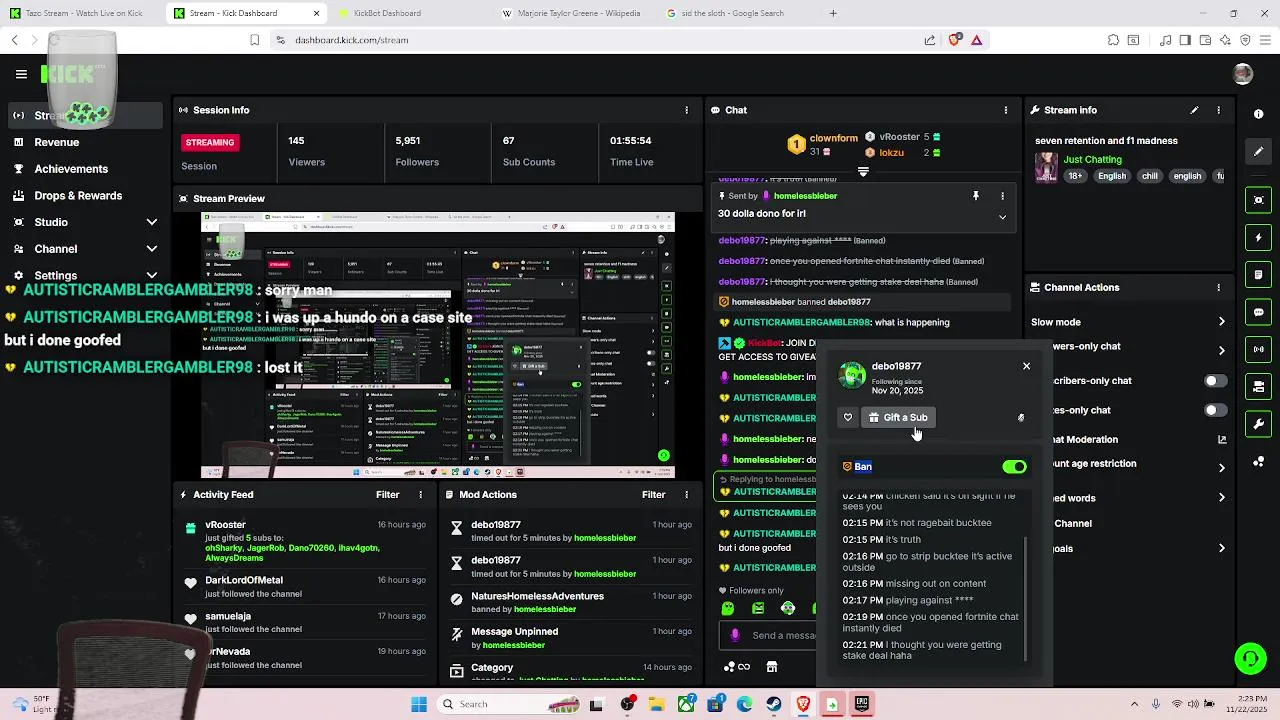The height and width of the screenshot is (720, 1280).
Task: Toggle the Ban switch for debo19877
Action: coord(1014,467)
